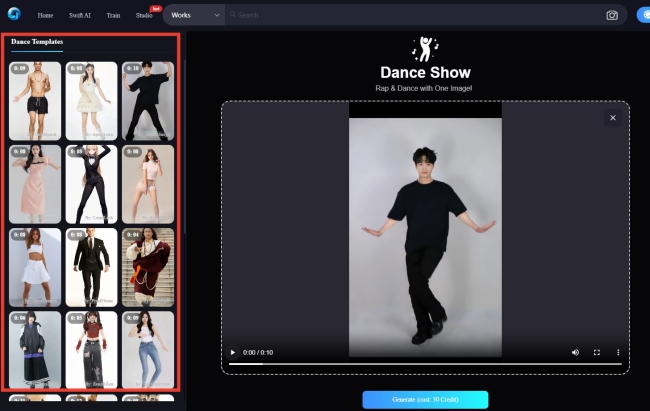
Task: Mute the video with the speaker icon
Action: click(575, 352)
